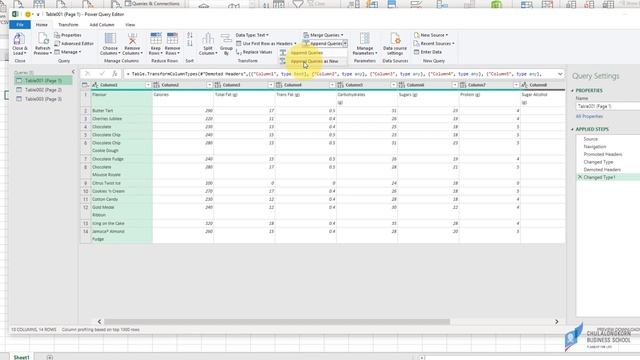Choose Append Queries from the menu
Screen dimensions: 640x360
click(313, 53)
